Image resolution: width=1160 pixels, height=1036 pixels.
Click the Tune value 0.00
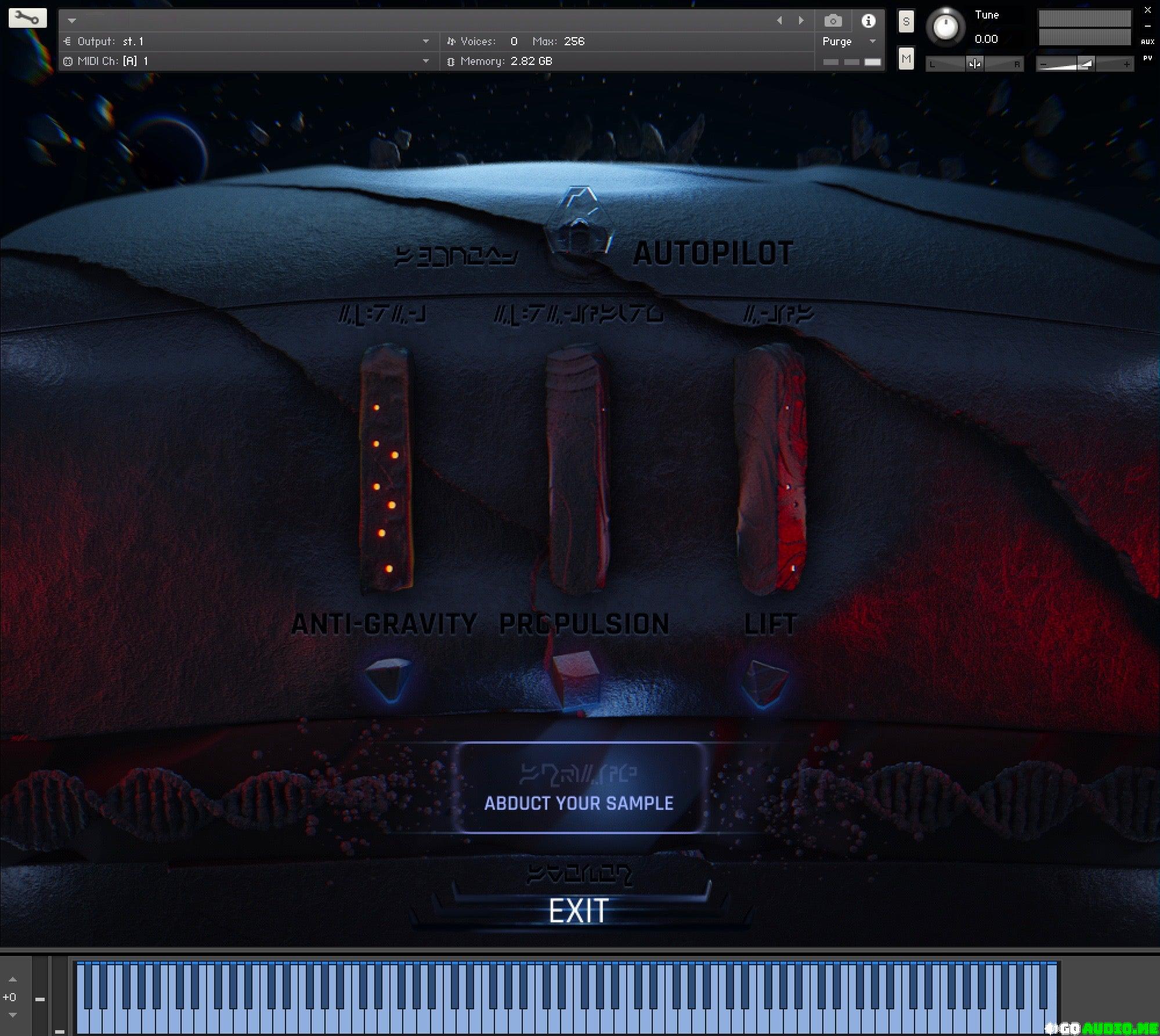click(x=986, y=39)
